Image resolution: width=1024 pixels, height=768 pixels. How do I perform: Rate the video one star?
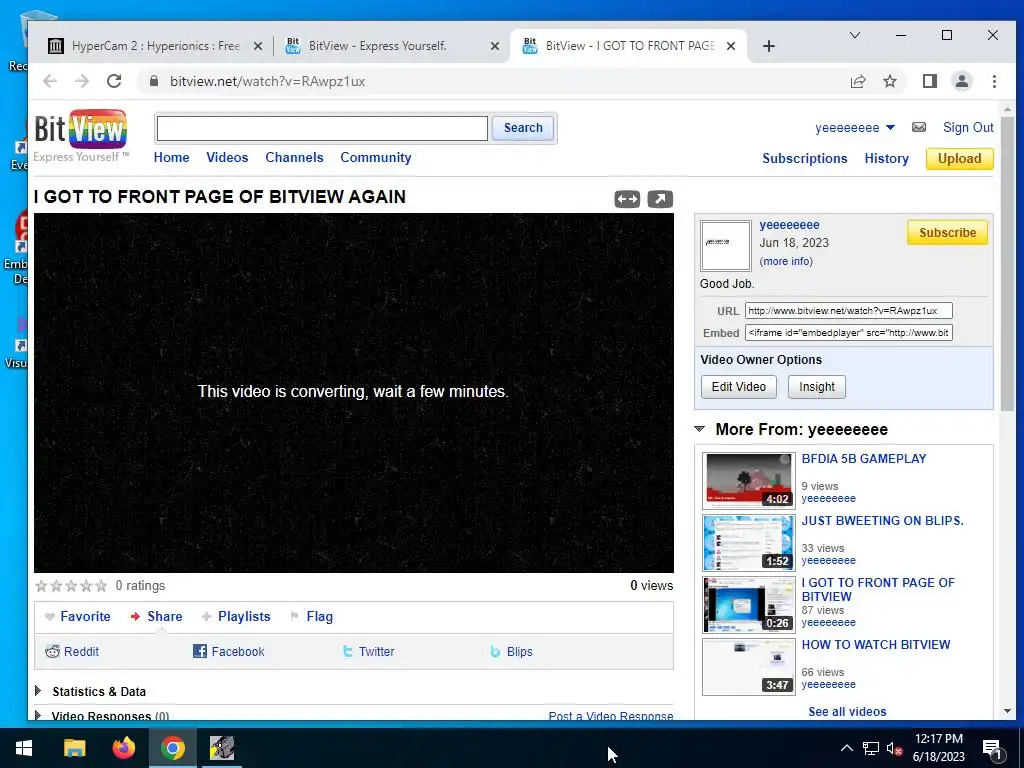pos(41,586)
